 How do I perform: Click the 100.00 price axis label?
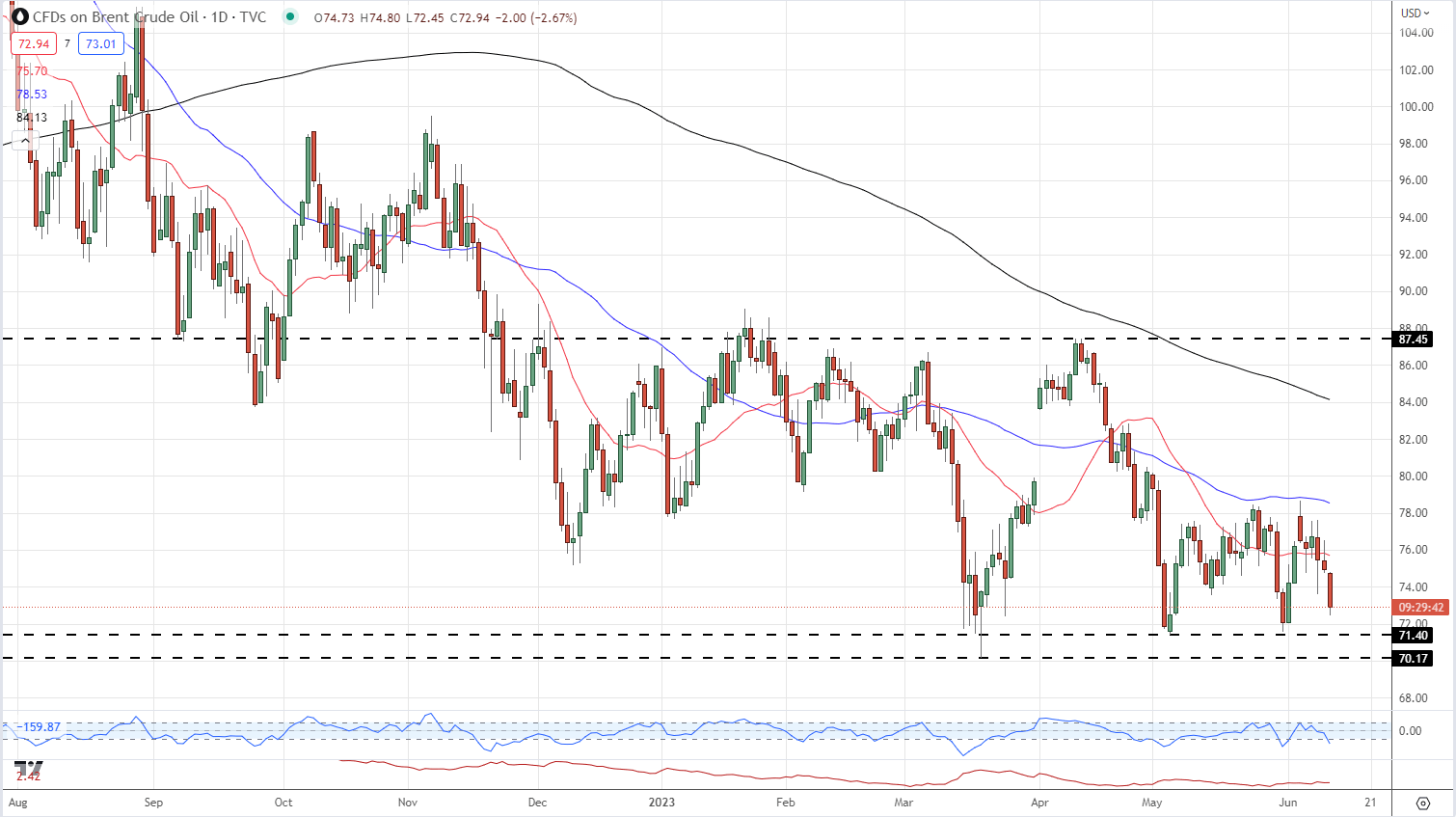(1416, 107)
